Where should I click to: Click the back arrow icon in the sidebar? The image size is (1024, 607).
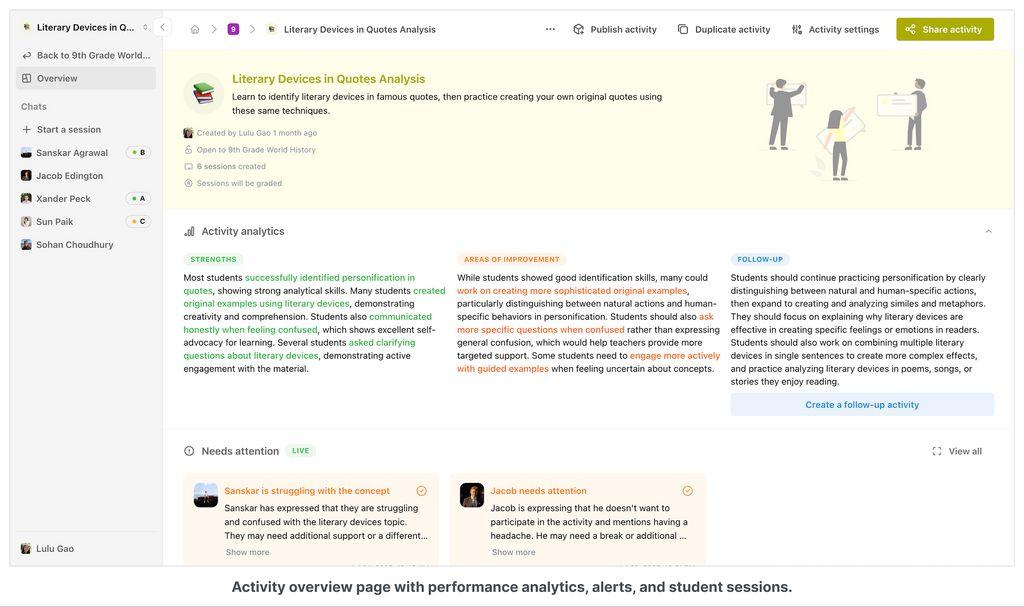27,56
